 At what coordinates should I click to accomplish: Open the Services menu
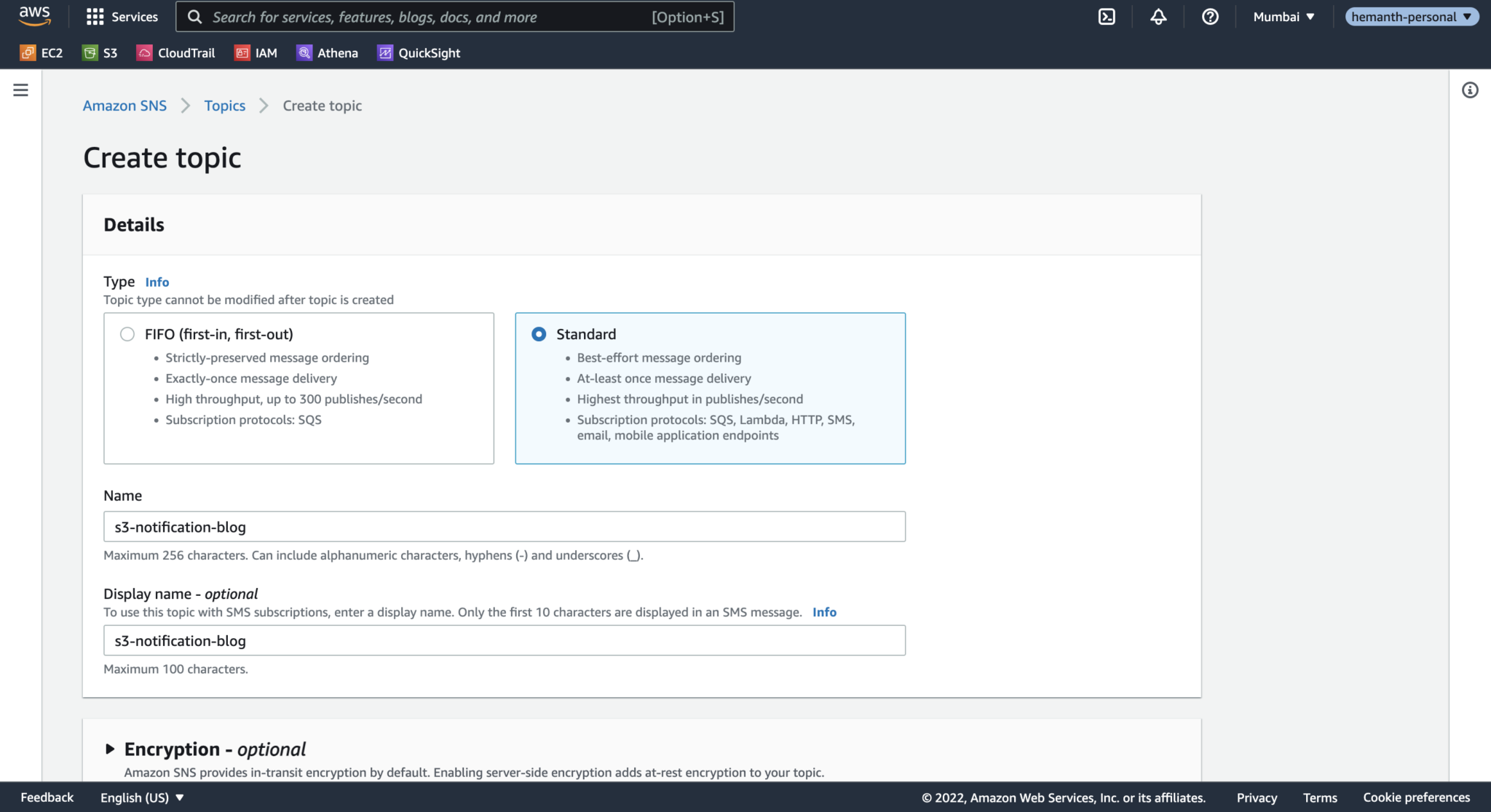tap(122, 16)
